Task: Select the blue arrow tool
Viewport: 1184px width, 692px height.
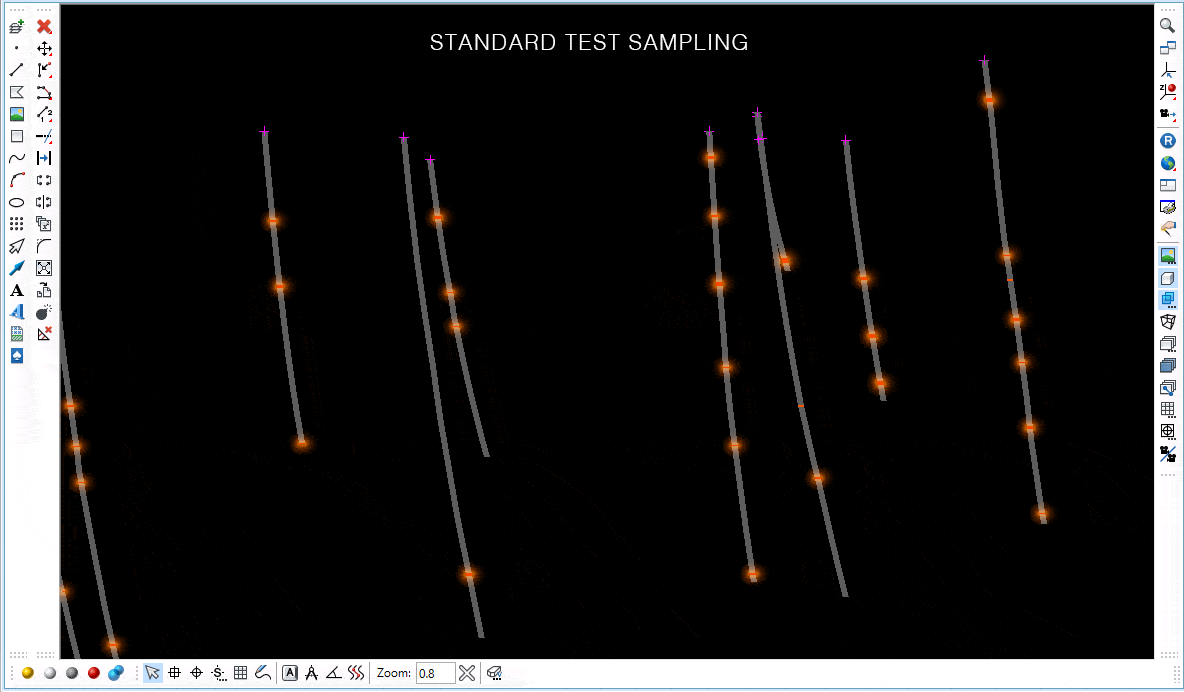Action: (17, 268)
